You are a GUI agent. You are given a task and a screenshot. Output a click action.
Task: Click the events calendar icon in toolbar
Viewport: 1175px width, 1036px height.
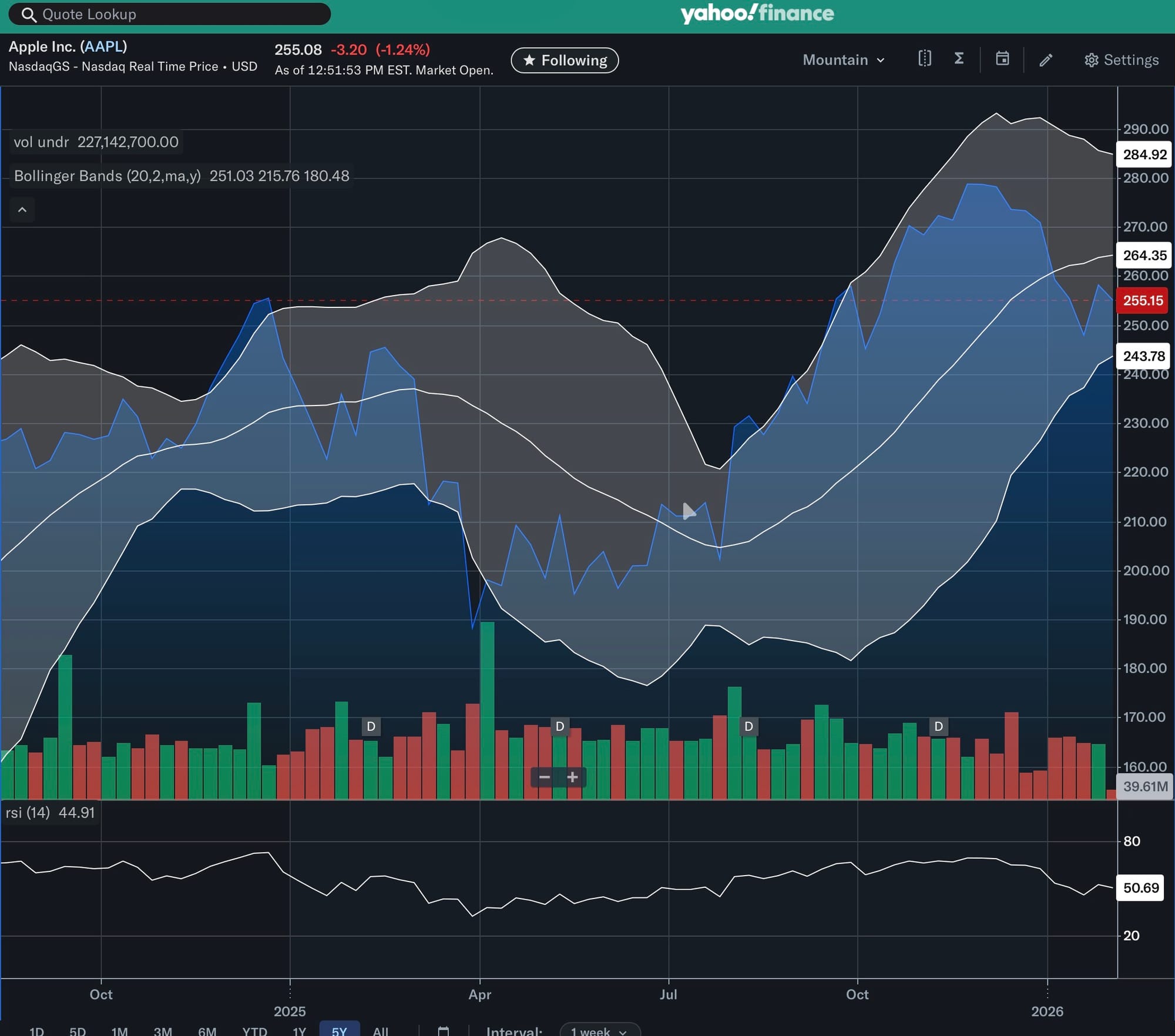click(x=1002, y=59)
